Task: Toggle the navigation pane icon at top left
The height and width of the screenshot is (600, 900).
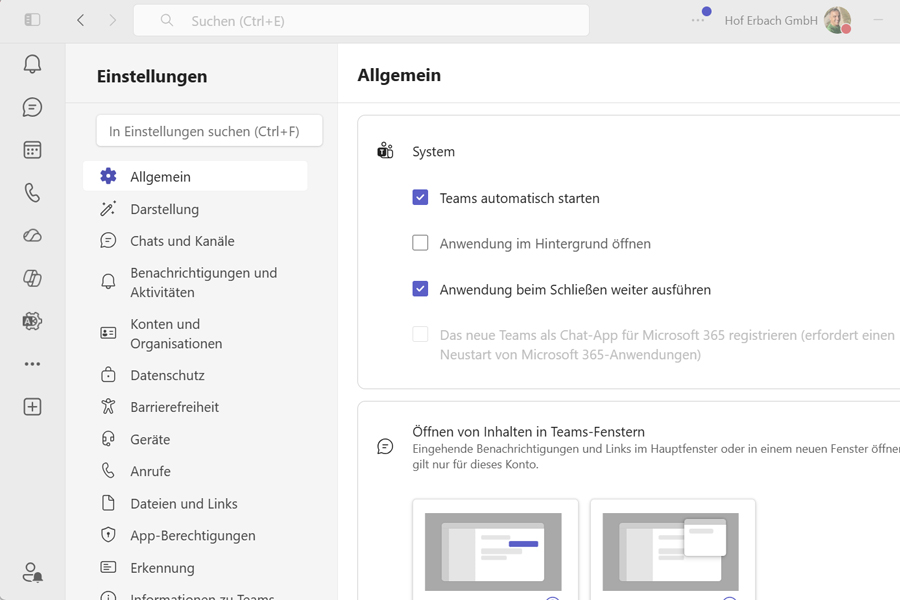Action: tap(32, 20)
